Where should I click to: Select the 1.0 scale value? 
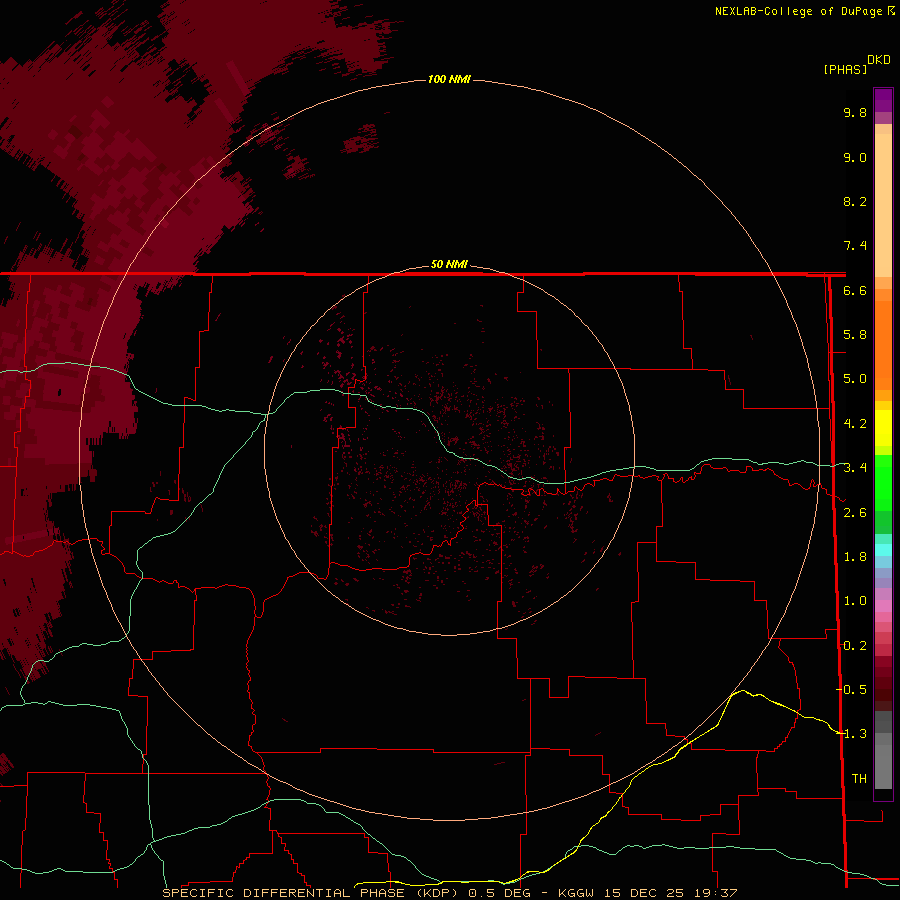pos(855,601)
